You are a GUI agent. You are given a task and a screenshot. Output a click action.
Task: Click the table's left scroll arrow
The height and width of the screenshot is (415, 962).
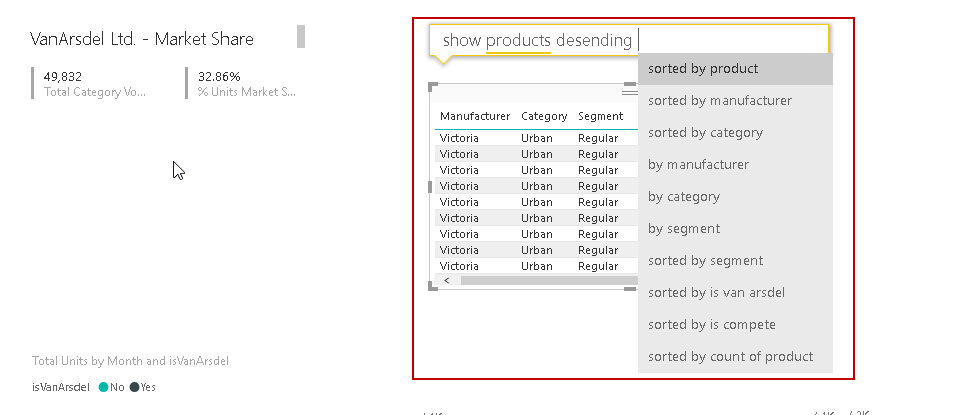pos(446,281)
